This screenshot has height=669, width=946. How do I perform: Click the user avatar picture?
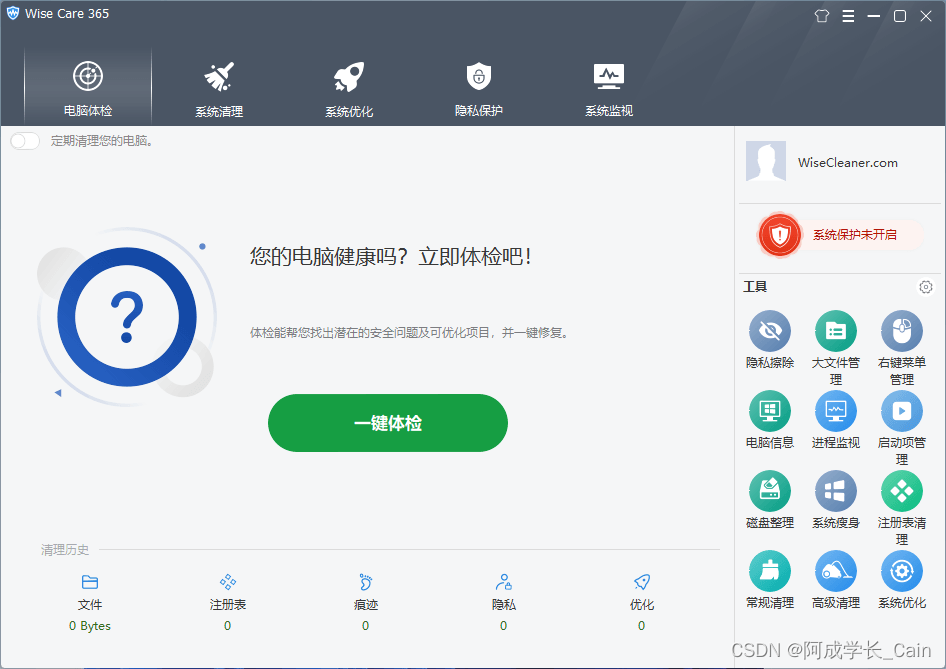click(x=766, y=161)
